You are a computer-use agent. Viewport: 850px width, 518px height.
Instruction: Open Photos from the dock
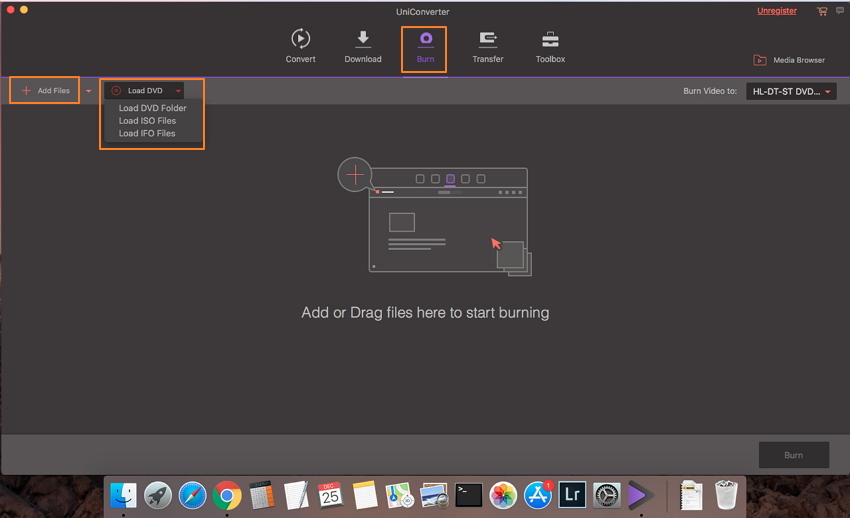click(x=503, y=495)
